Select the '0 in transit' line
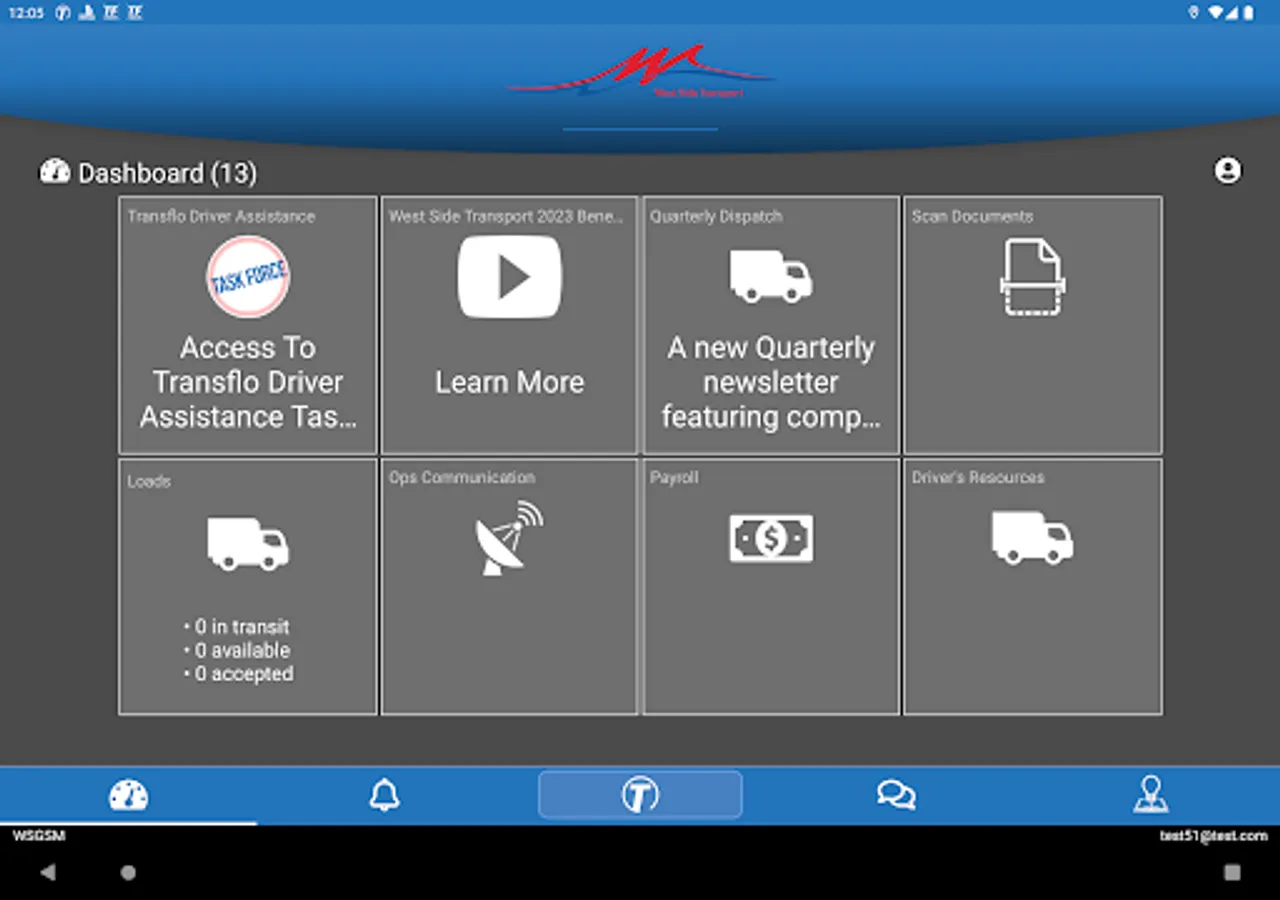The width and height of the screenshot is (1280, 900). coord(237,627)
